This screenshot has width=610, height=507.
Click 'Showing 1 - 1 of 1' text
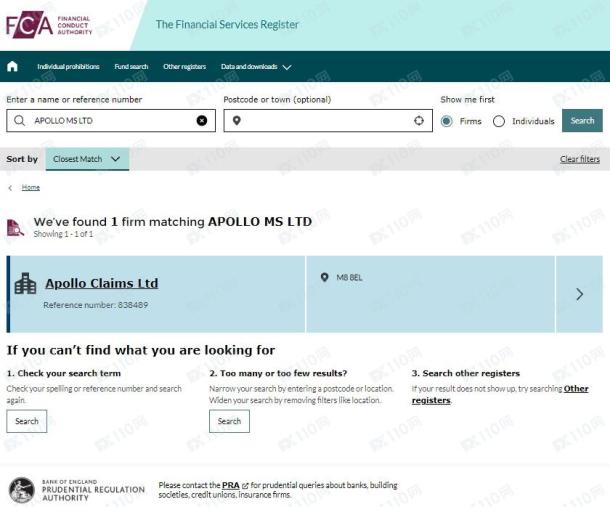pos(63,234)
